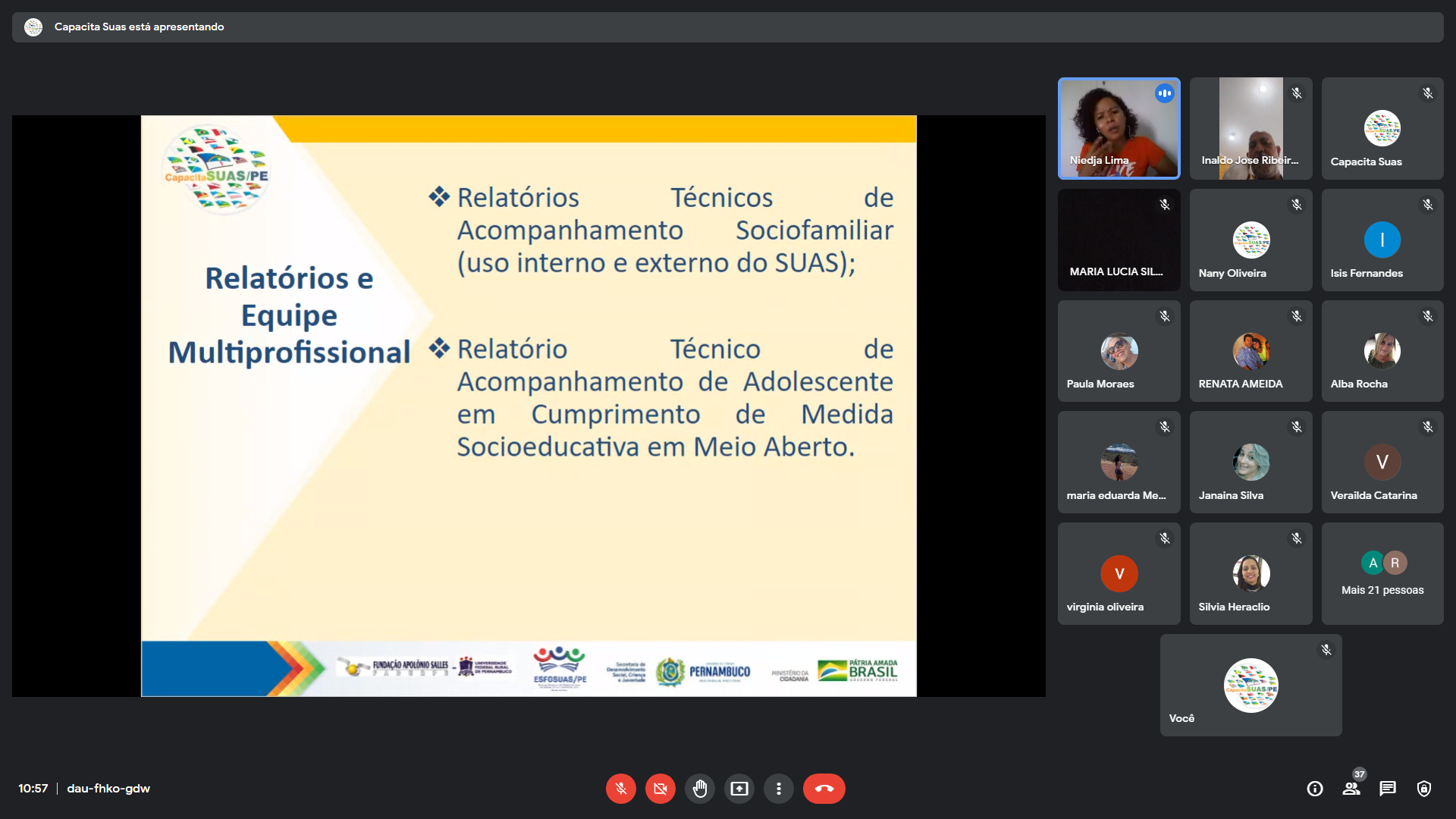Click Janaina Silva's participant avatar

(x=1250, y=462)
